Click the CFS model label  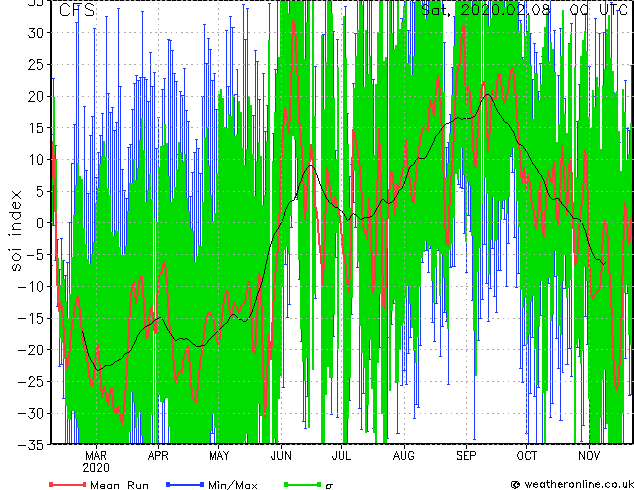click(x=77, y=10)
